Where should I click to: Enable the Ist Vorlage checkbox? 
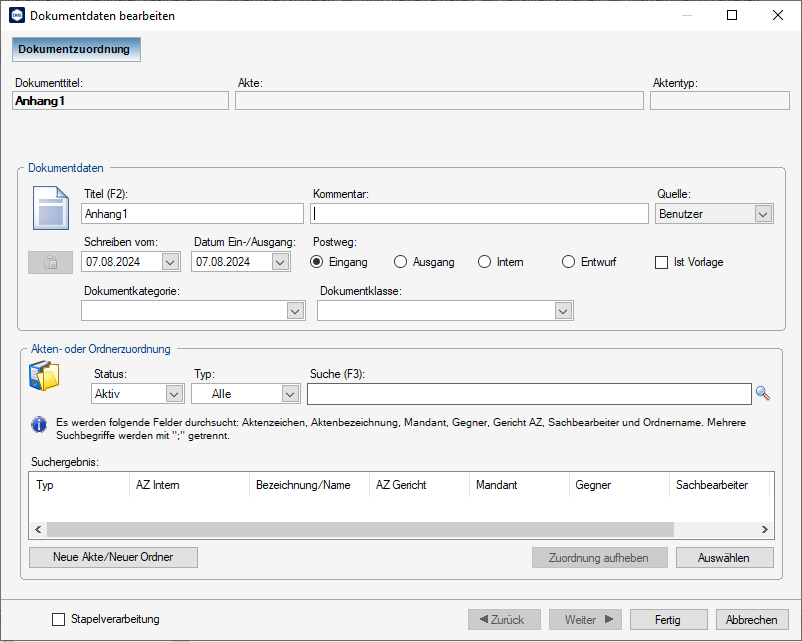tap(661, 262)
